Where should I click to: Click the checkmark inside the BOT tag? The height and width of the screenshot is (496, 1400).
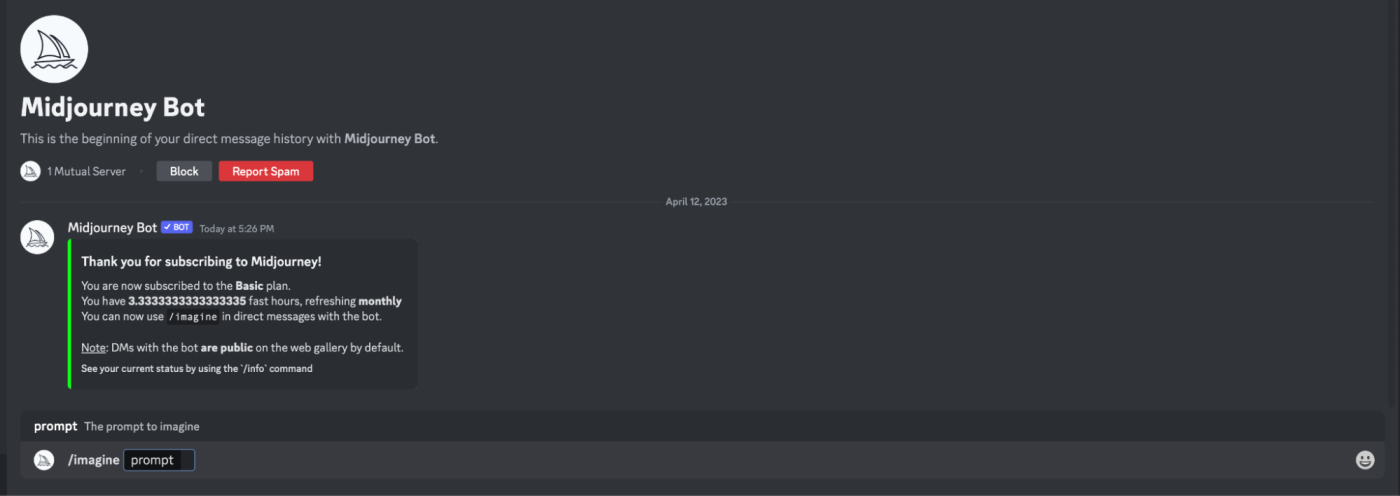(x=168, y=228)
